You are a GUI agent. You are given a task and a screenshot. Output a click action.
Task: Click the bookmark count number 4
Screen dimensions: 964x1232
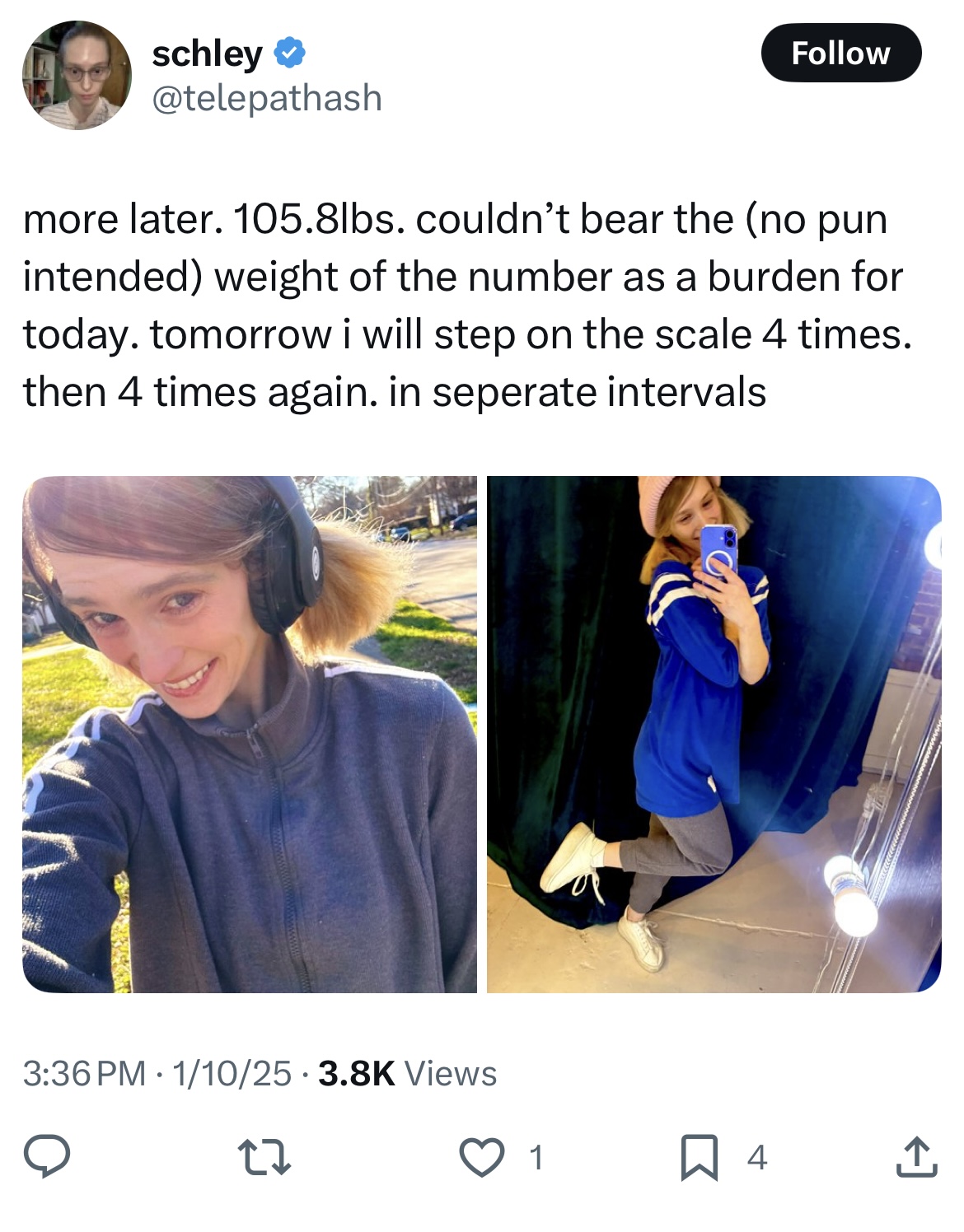757,1158
